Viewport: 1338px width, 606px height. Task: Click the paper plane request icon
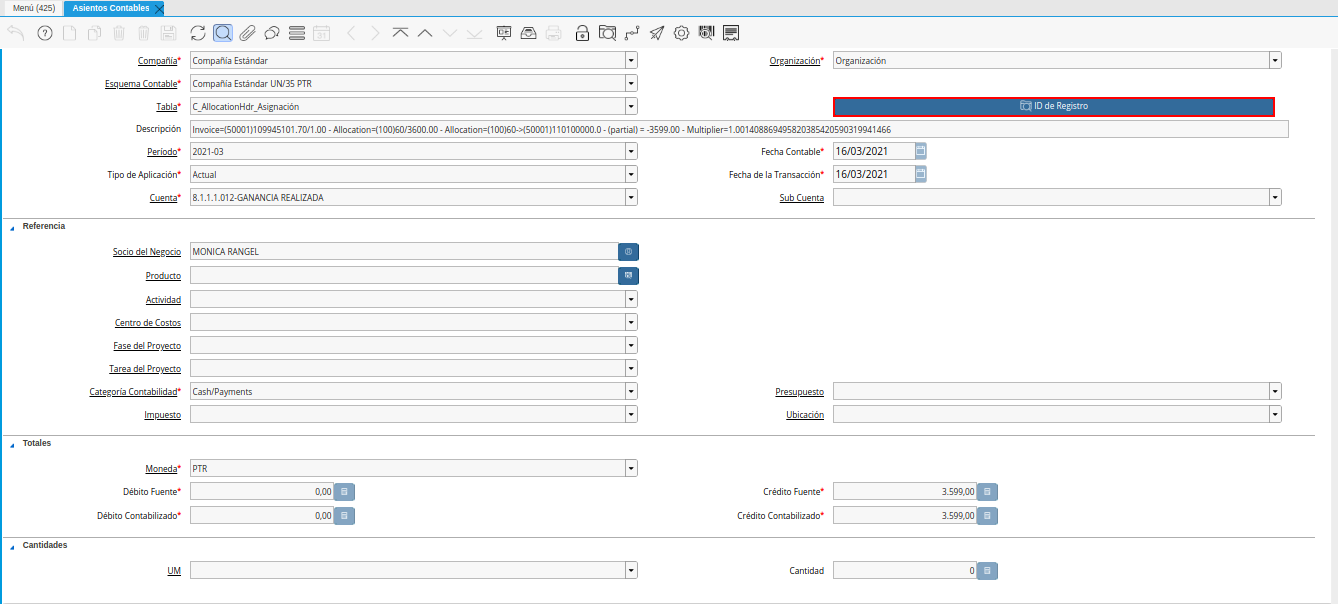click(656, 33)
